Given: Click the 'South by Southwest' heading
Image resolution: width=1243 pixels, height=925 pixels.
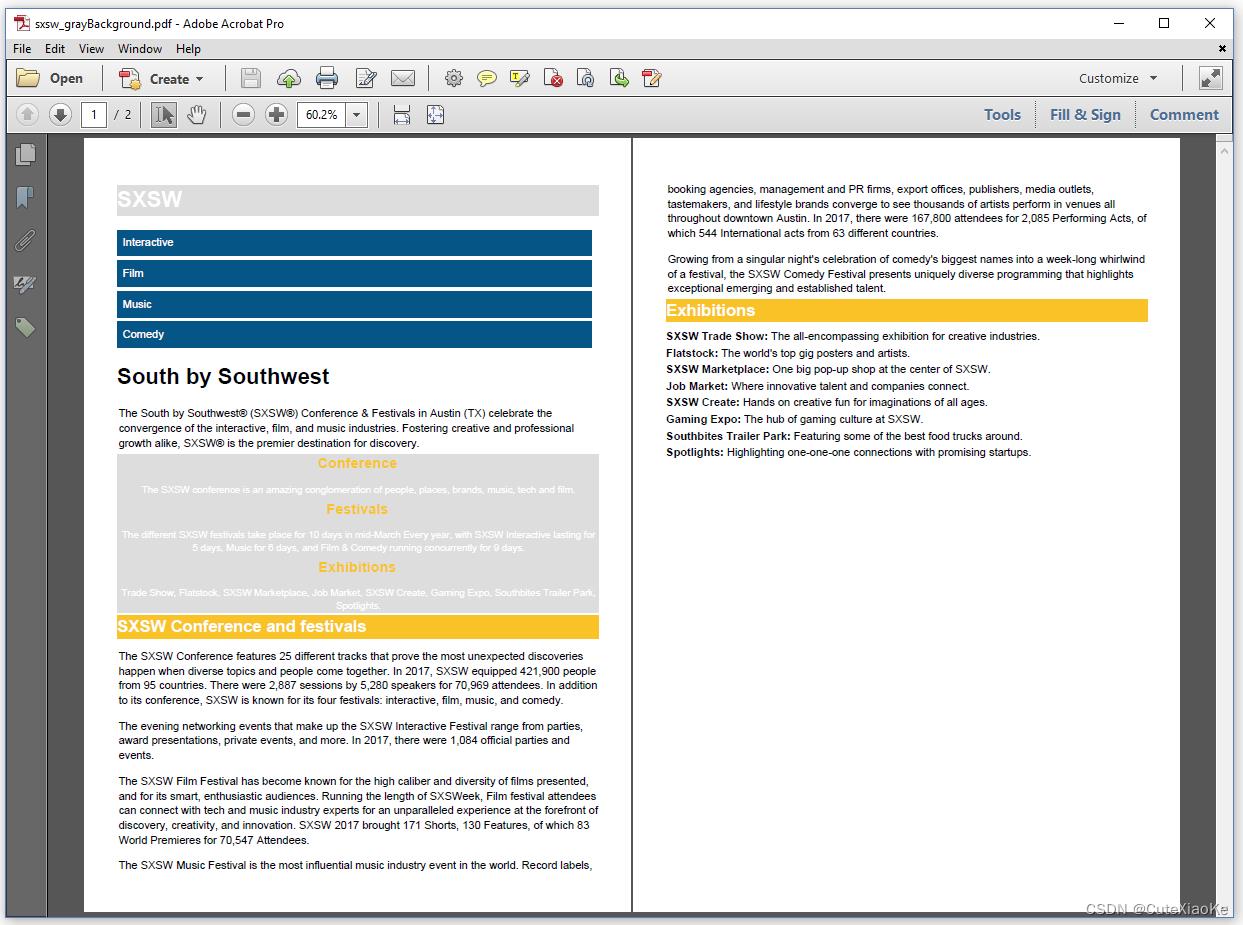Looking at the screenshot, I should click(223, 376).
